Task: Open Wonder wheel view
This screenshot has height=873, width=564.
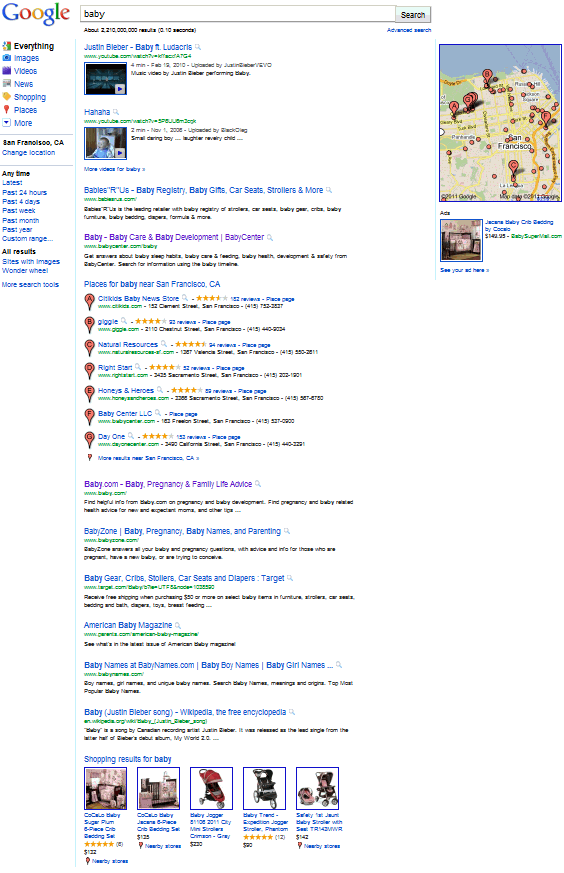Action: click(x=25, y=271)
